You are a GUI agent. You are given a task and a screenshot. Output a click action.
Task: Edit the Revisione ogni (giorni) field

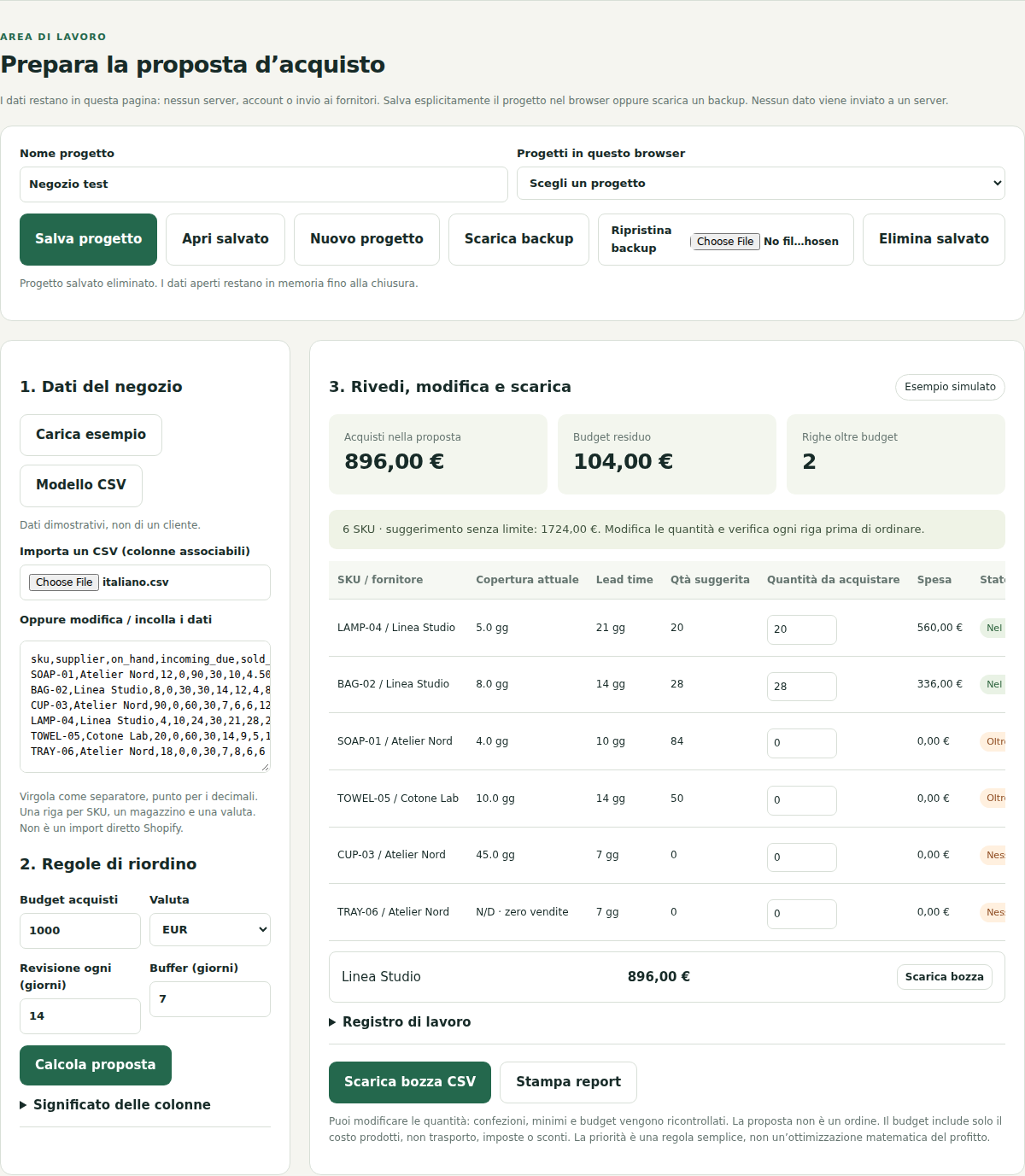80,1016
